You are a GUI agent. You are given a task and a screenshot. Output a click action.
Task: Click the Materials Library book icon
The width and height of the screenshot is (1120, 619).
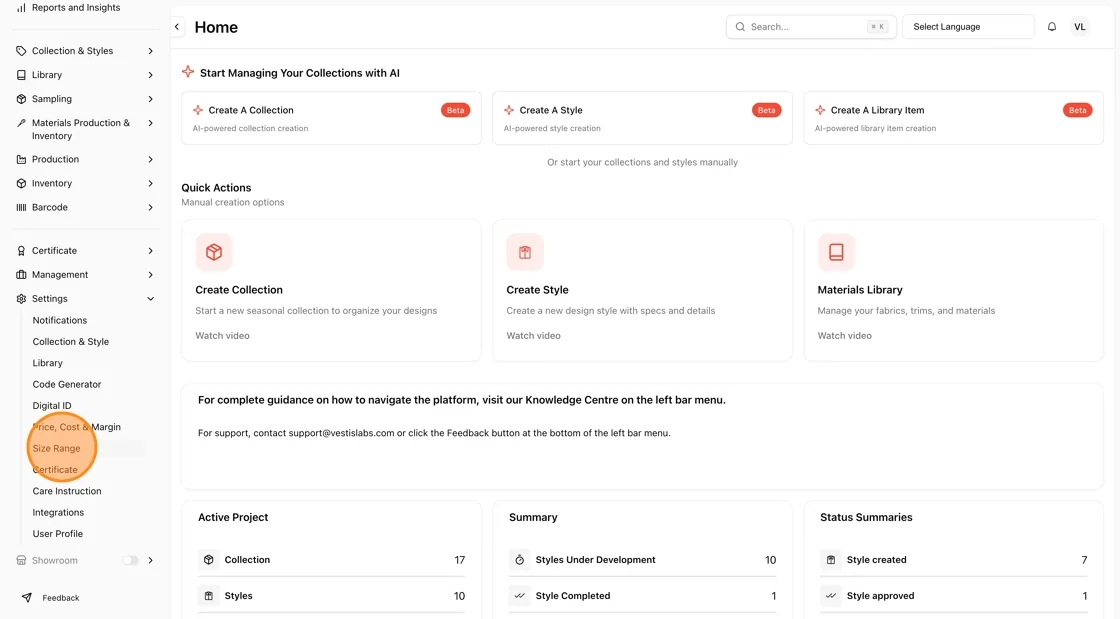click(x=836, y=252)
